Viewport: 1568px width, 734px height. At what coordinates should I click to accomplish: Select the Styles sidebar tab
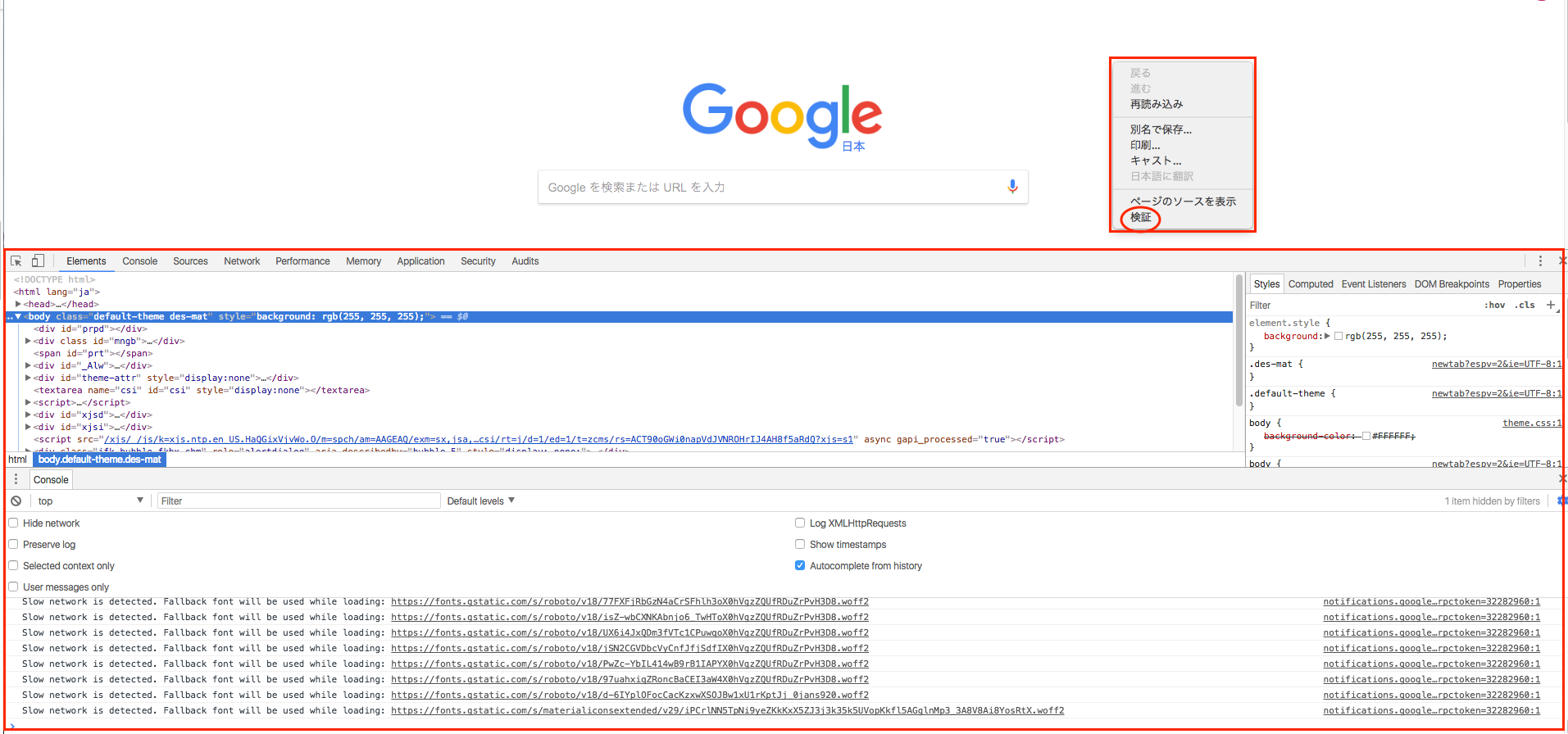click(x=1266, y=284)
